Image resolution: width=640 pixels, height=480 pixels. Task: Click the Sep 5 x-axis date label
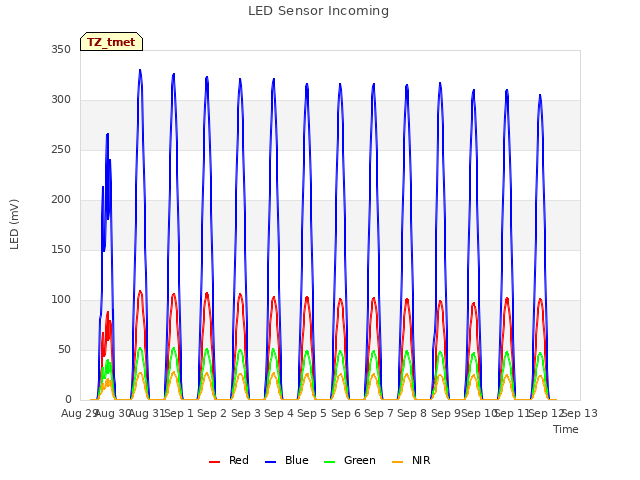312,413
